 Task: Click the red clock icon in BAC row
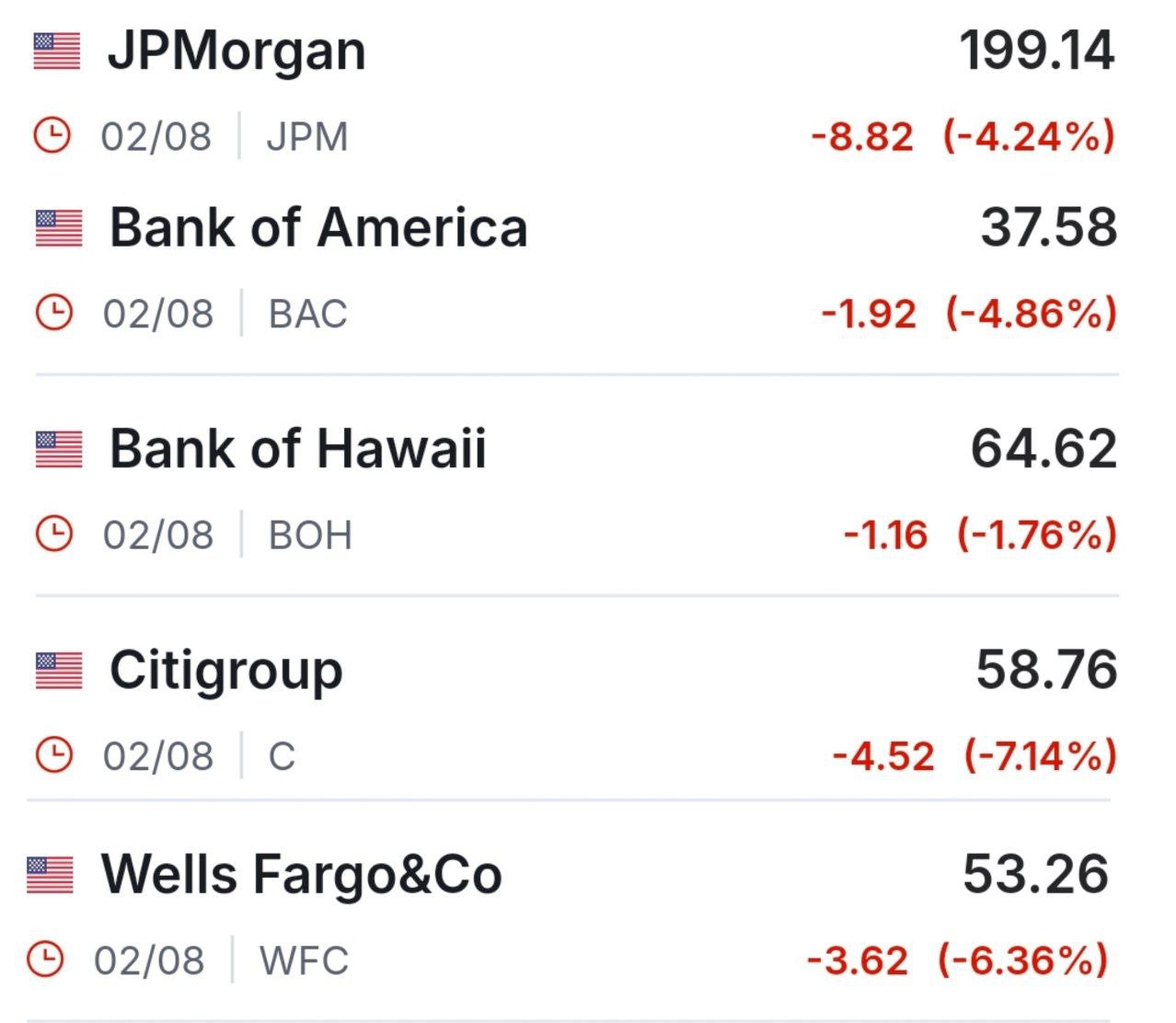point(53,313)
